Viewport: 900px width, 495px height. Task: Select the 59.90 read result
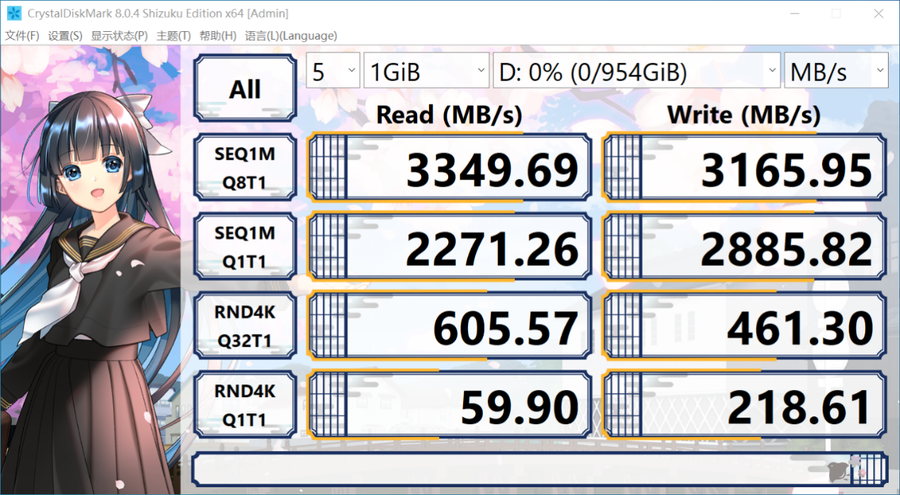[449, 405]
